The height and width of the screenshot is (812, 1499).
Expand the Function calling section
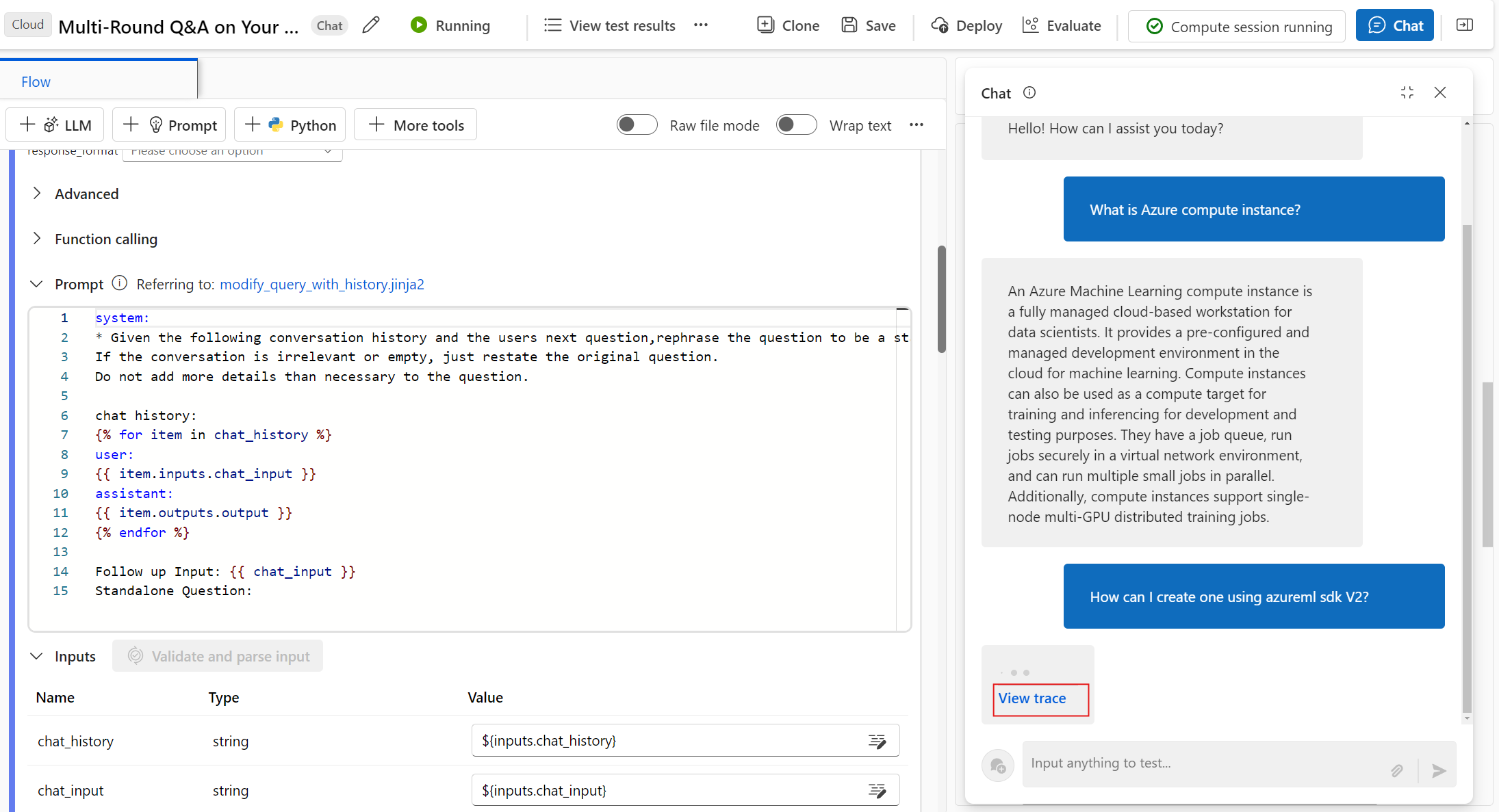(x=38, y=239)
